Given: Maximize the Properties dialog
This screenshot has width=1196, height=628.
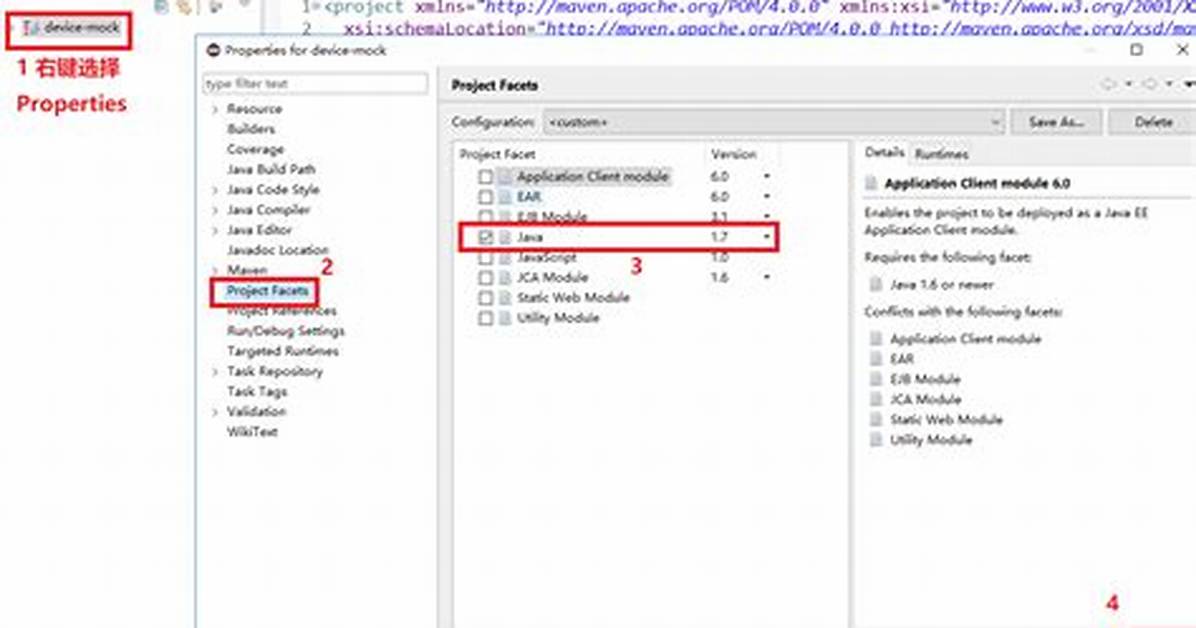Looking at the screenshot, I should point(1137,50).
